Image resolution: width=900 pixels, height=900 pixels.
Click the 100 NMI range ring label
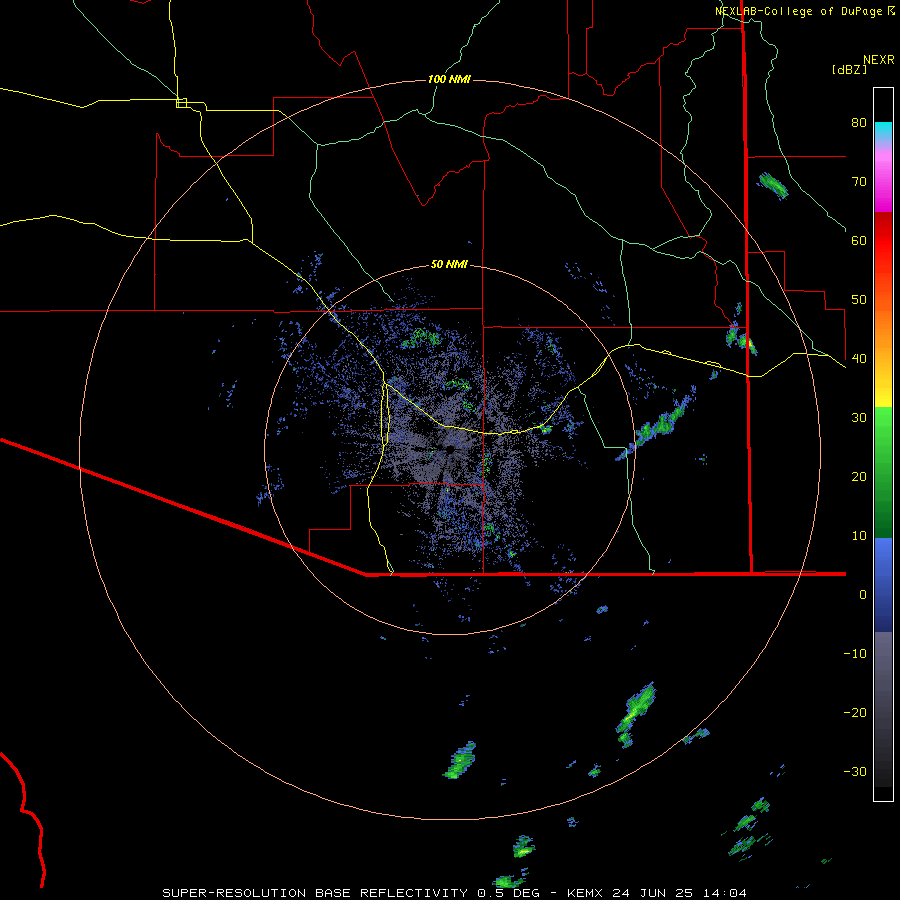pyautogui.click(x=449, y=79)
